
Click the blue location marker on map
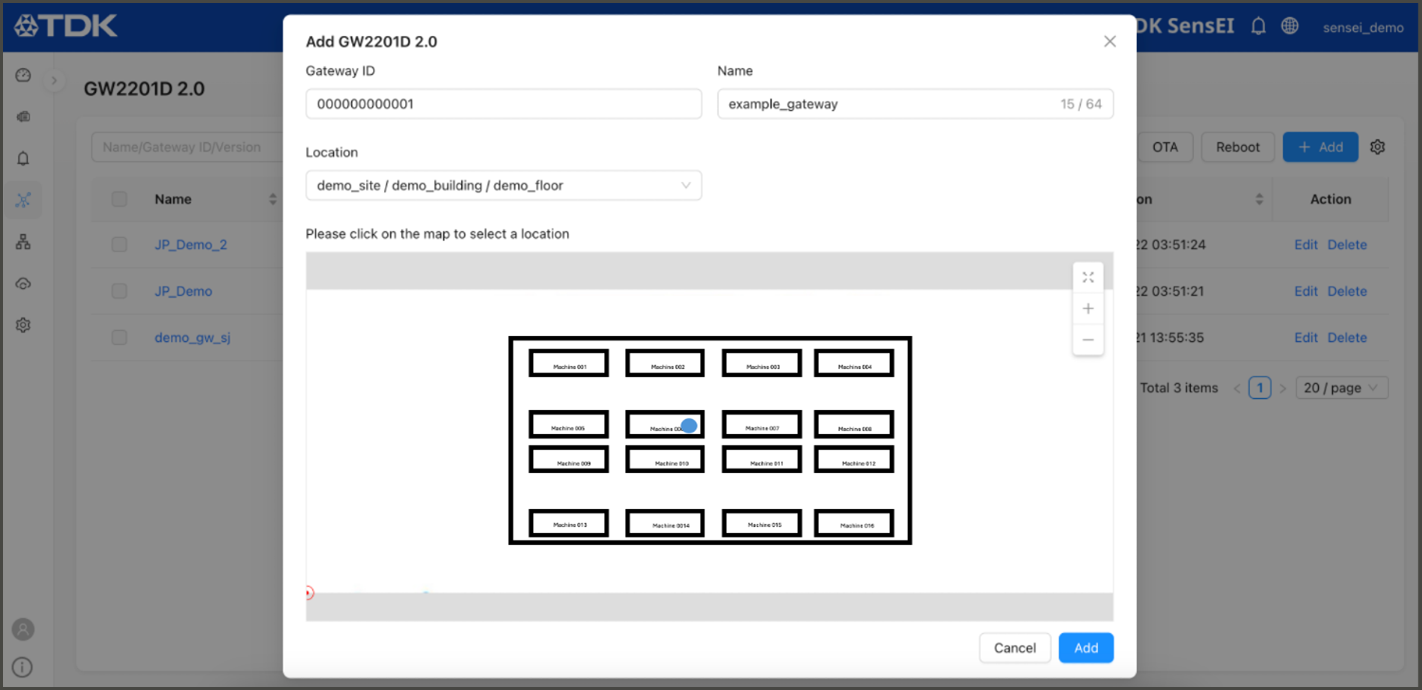click(689, 426)
